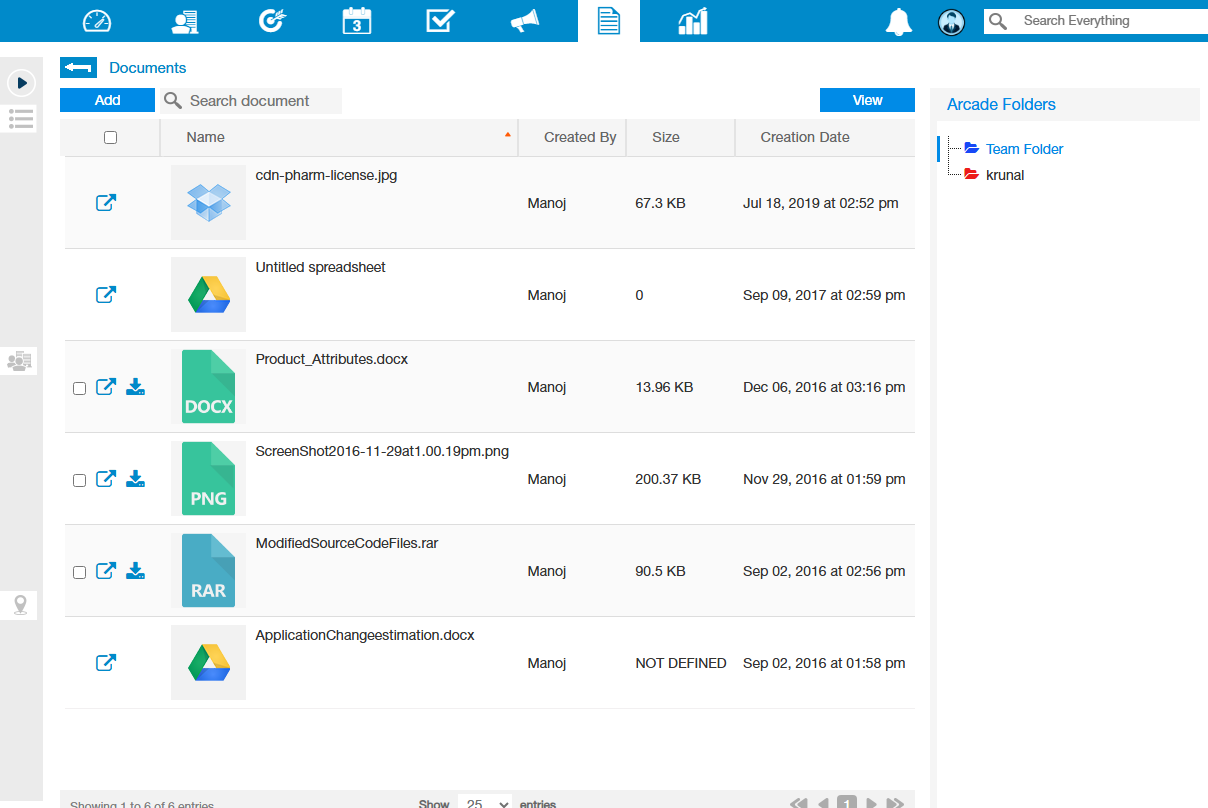Open the list view icon in left sidebar
The height and width of the screenshot is (808, 1208).
(22, 119)
